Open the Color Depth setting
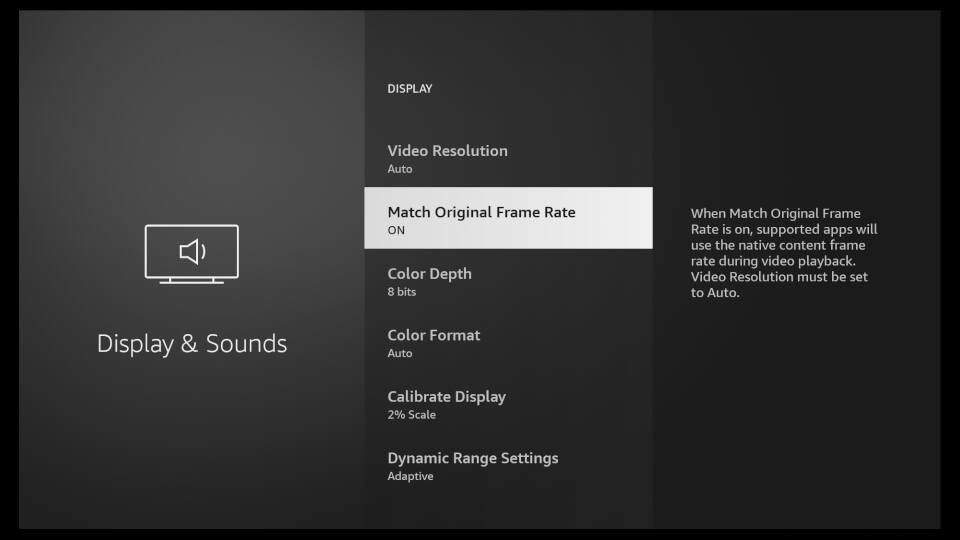The image size is (960, 540). [x=508, y=280]
